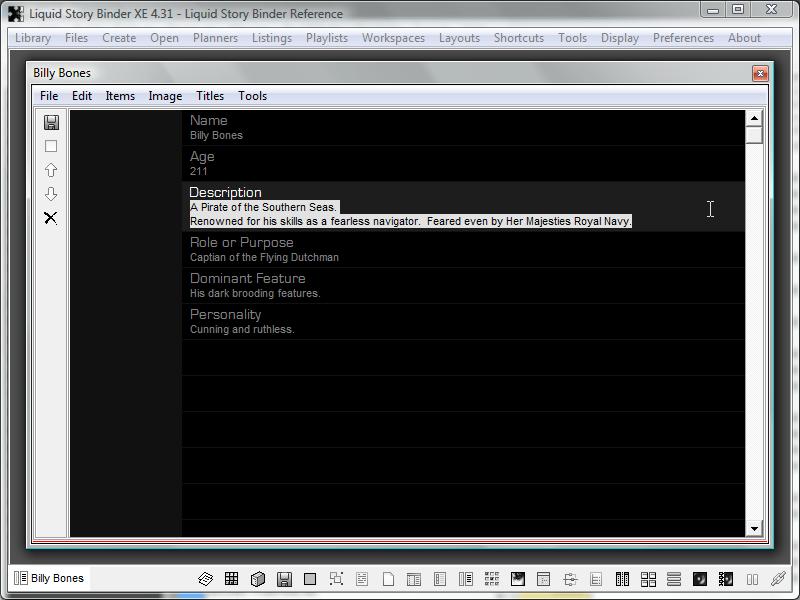Click the rightmost icon in the bottom toolbar
This screenshot has width=800, height=600.
click(x=778, y=579)
